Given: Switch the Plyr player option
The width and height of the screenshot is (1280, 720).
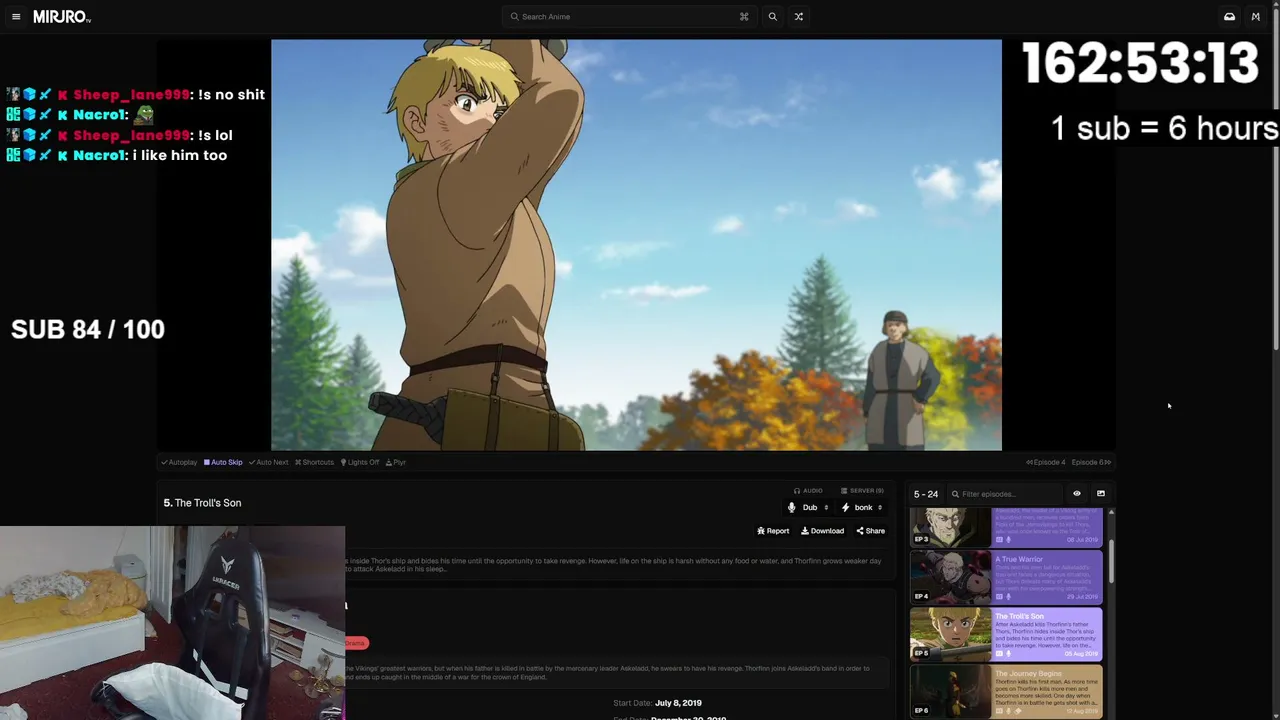Looking at the screenshot, I should click(396, 462).
